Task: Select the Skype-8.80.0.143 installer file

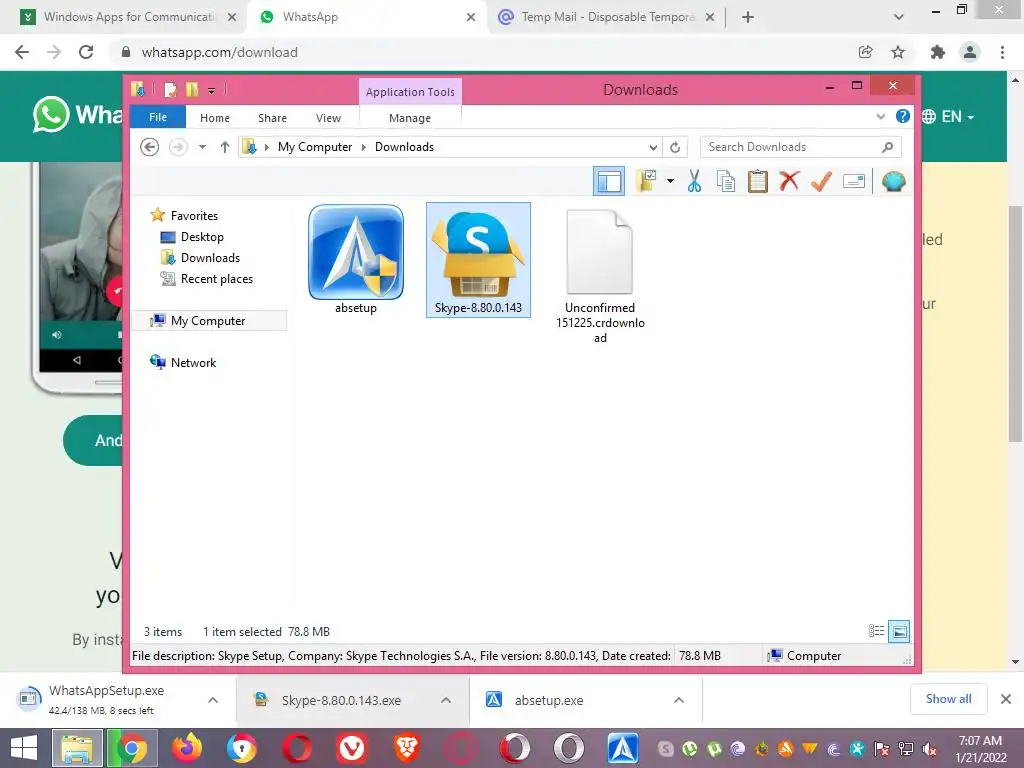Action: (x=478, y=259)
